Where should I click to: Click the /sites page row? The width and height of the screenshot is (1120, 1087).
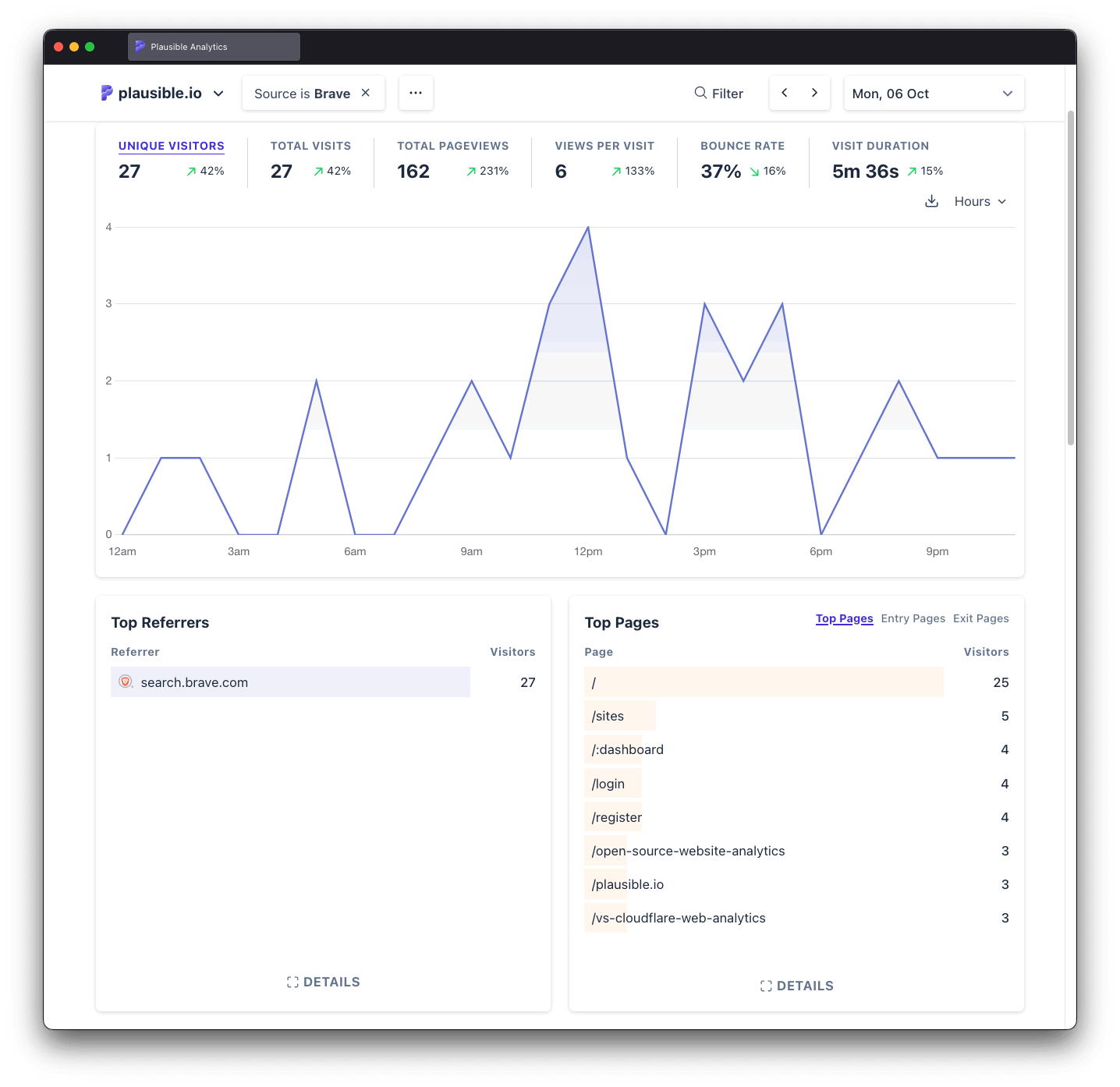tap(608, 716)
